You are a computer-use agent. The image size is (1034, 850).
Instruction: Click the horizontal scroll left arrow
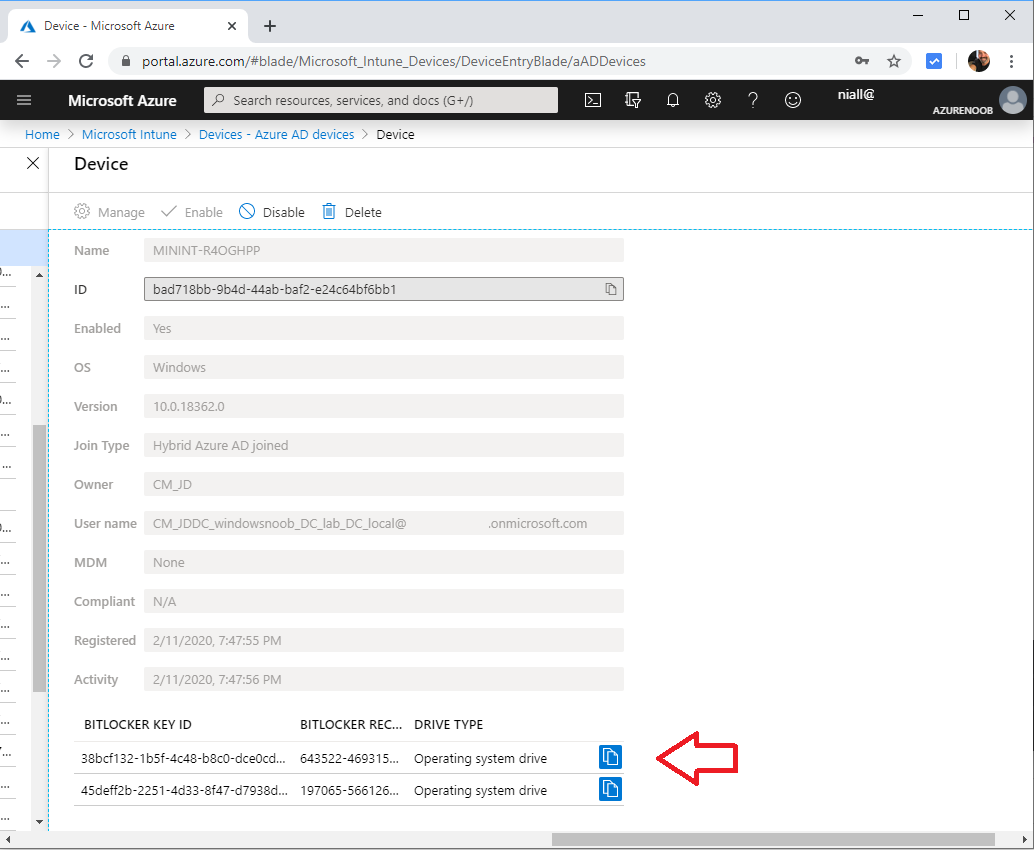[x=8, y=839]
